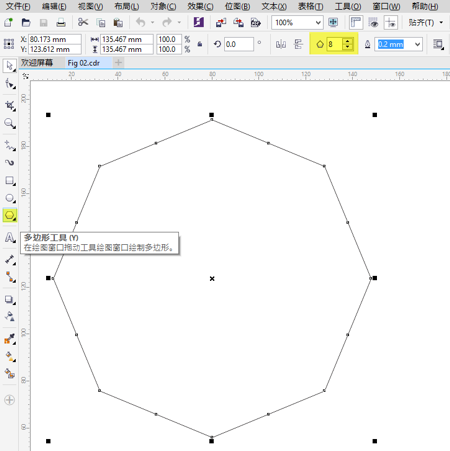
Task: Toggle mirror horizontally button
Action: tap(281, 44)
